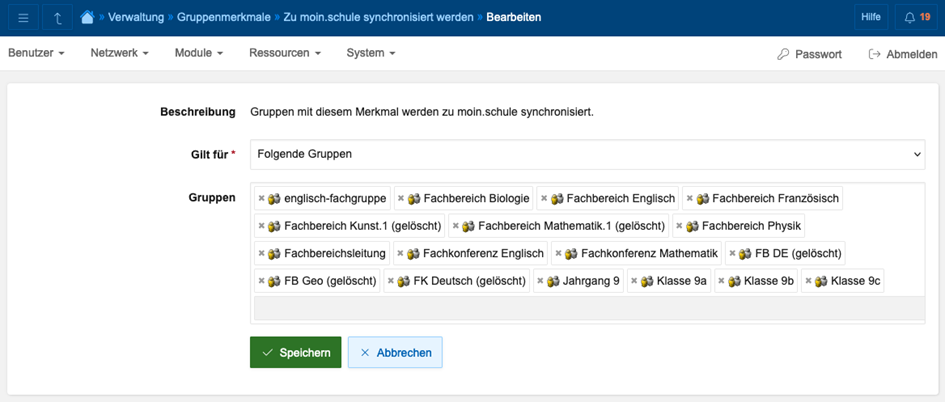Open the Ressourcen menu
This screenshot has width=945, height=402.
(x=285, y=53)
